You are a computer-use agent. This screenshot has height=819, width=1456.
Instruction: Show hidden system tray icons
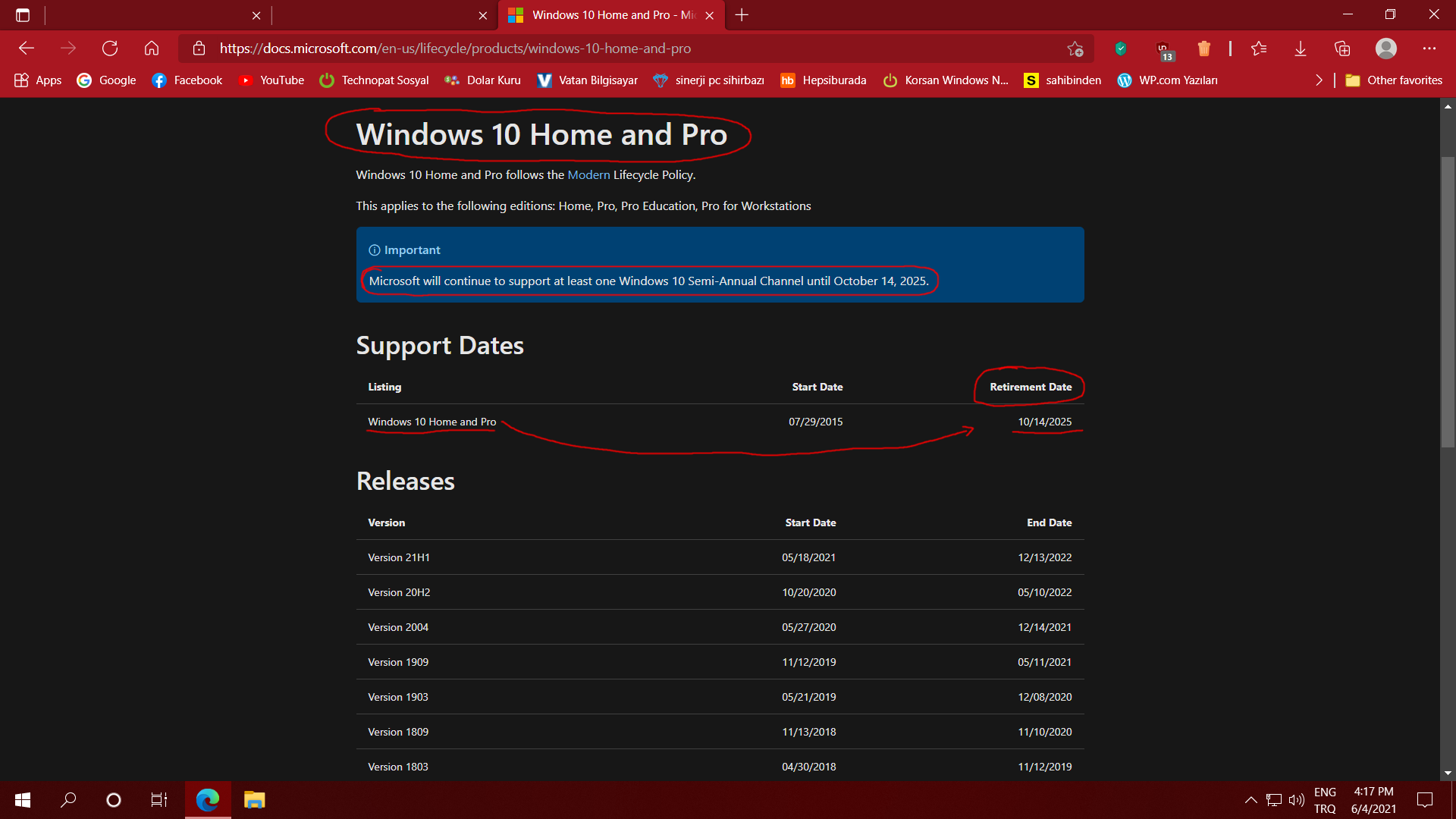(1250, 800)
